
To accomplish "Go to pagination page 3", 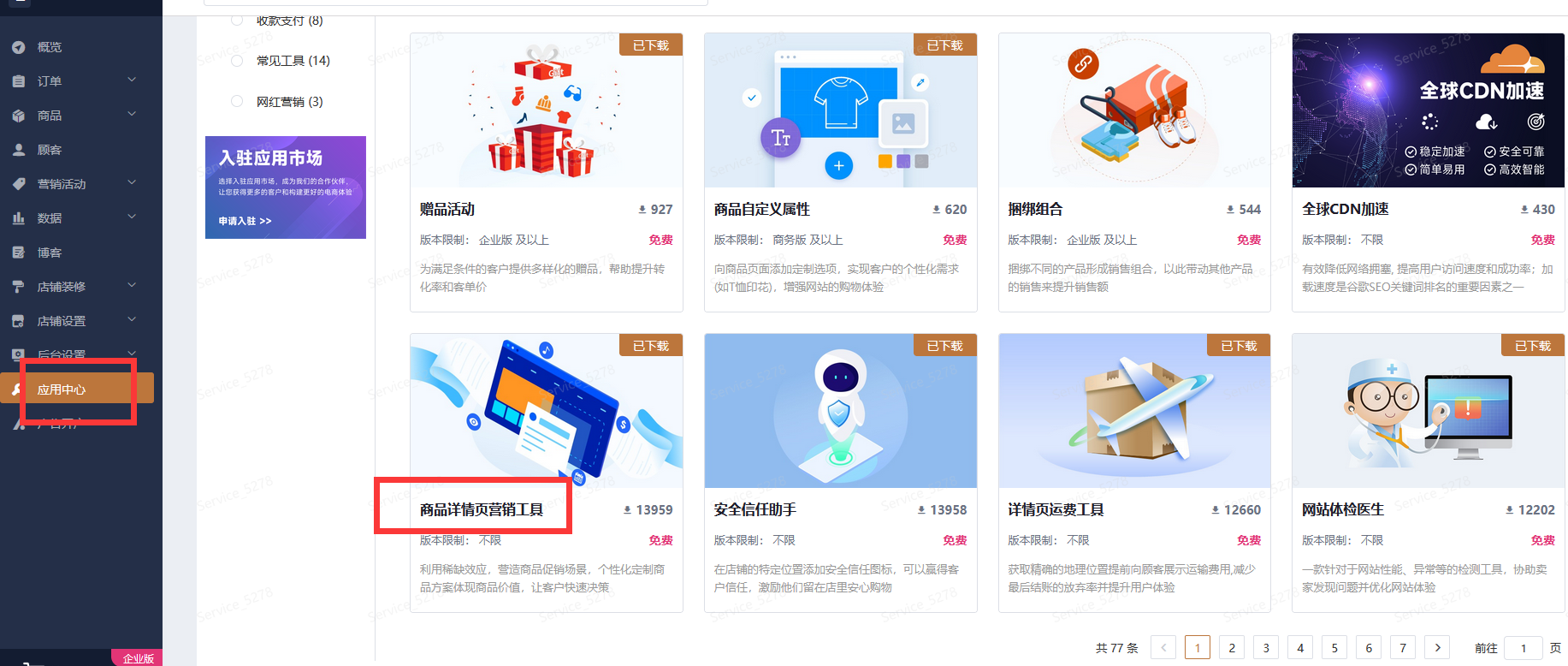I will 1266,648.
